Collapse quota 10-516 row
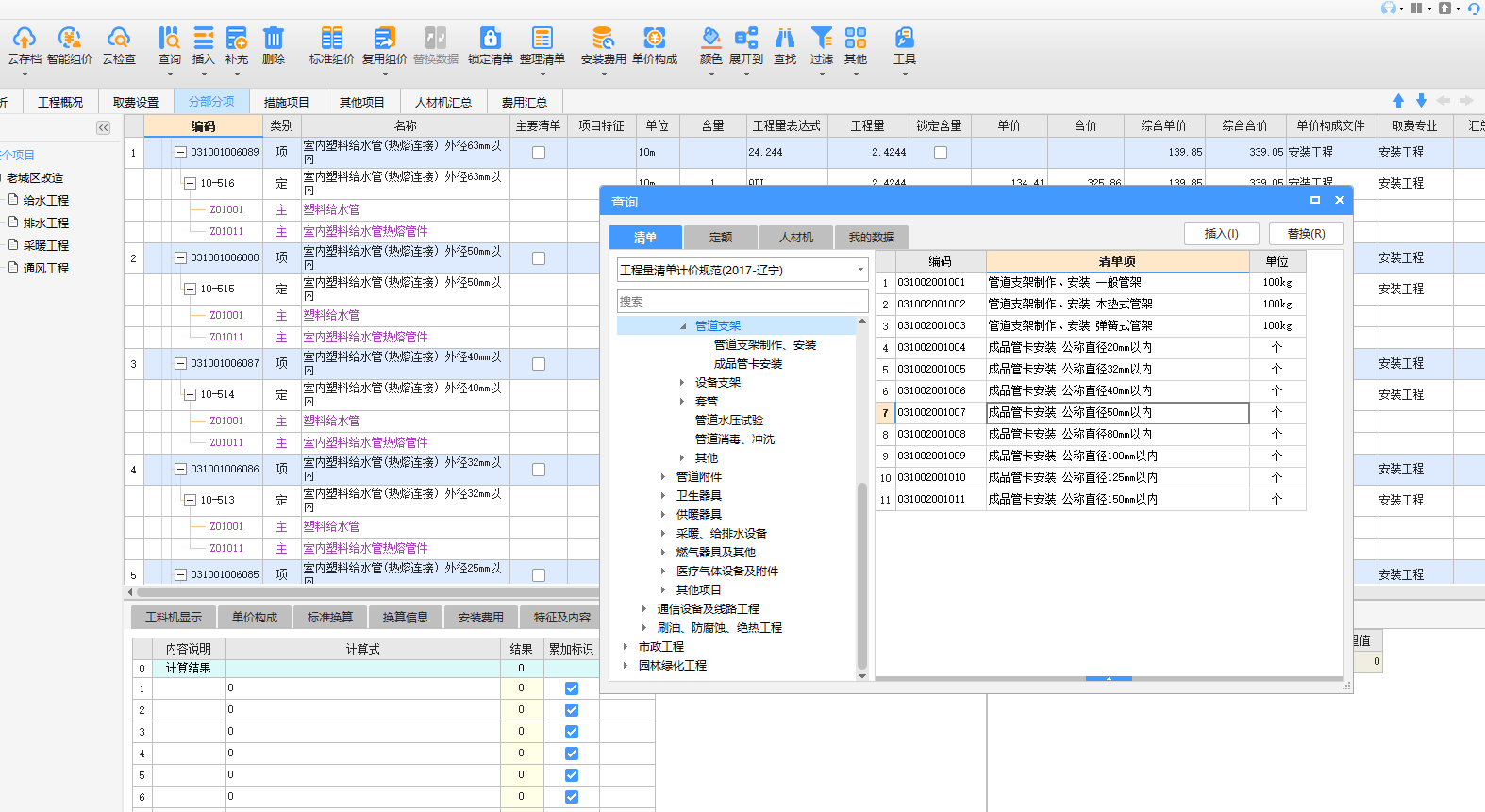The image size is (1485, 812). (x=191, y=184)
